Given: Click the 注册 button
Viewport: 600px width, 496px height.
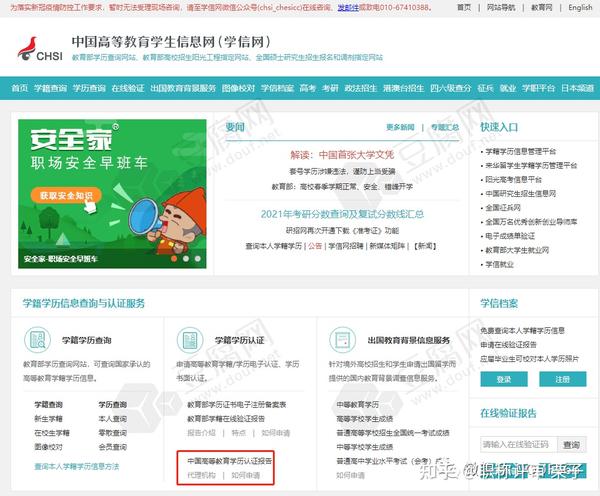Looking at the screenshot, I should (562, 379).
